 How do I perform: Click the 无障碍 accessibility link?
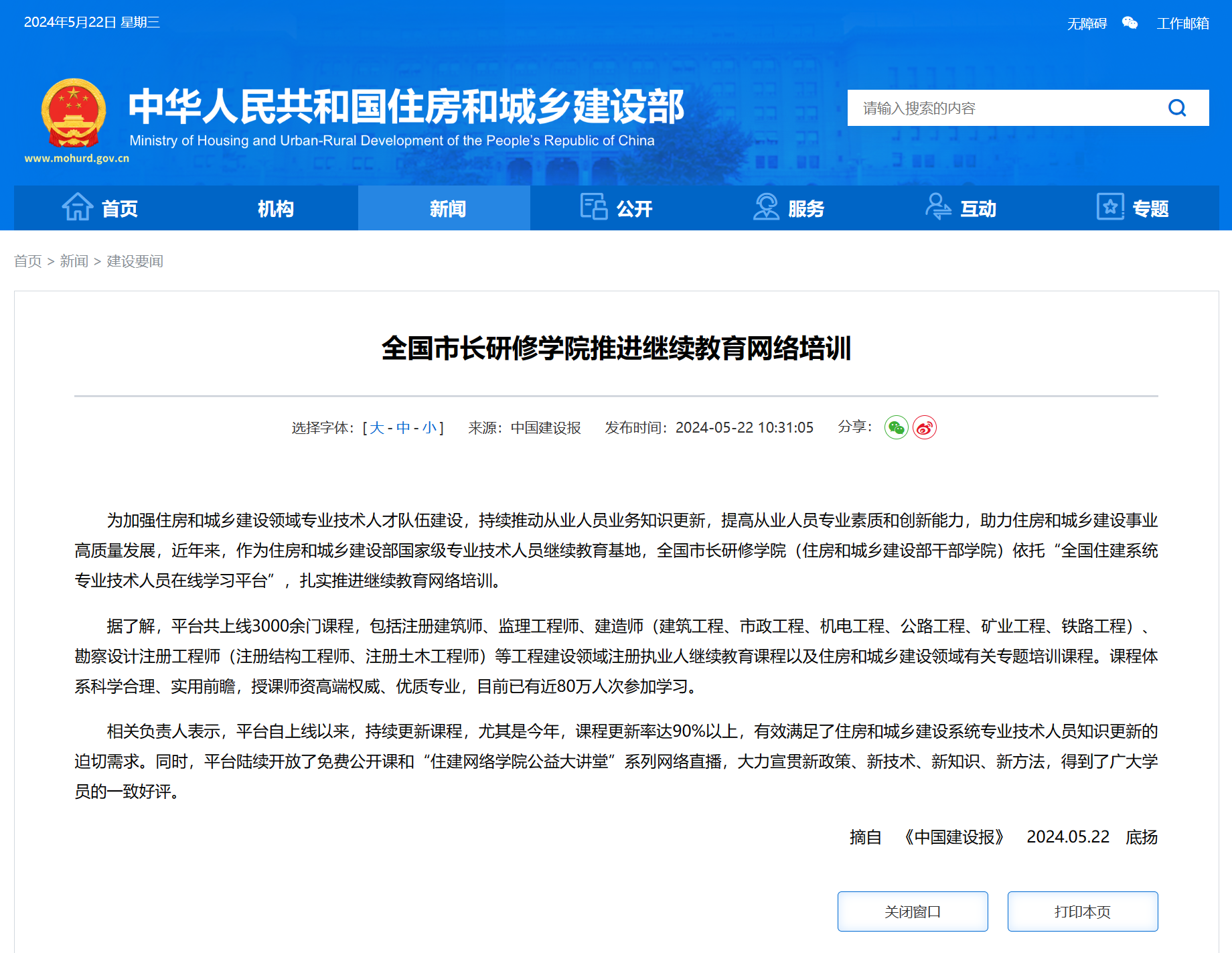pos(1087,23)
